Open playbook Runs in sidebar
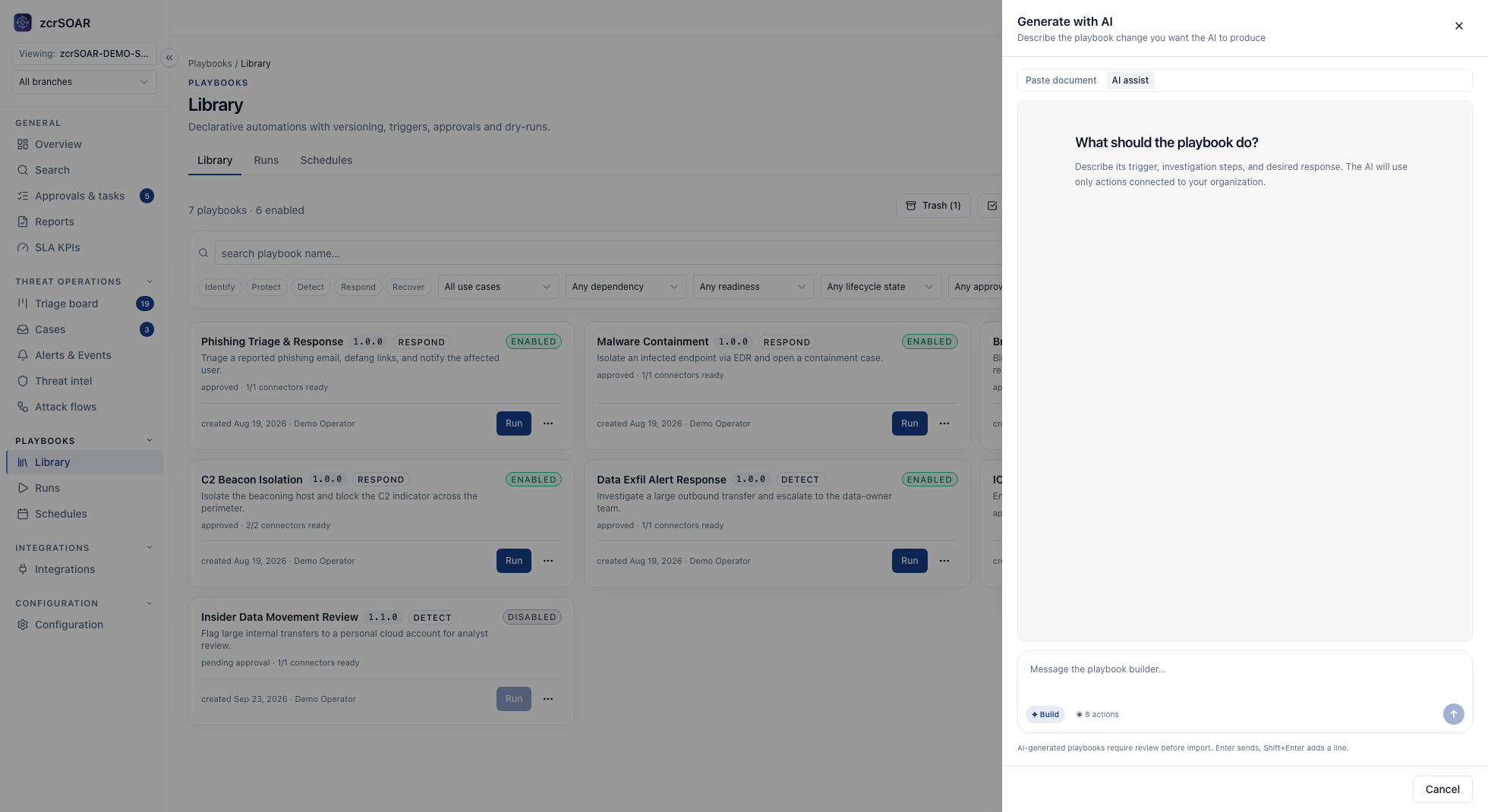 [x=84, y=488]
